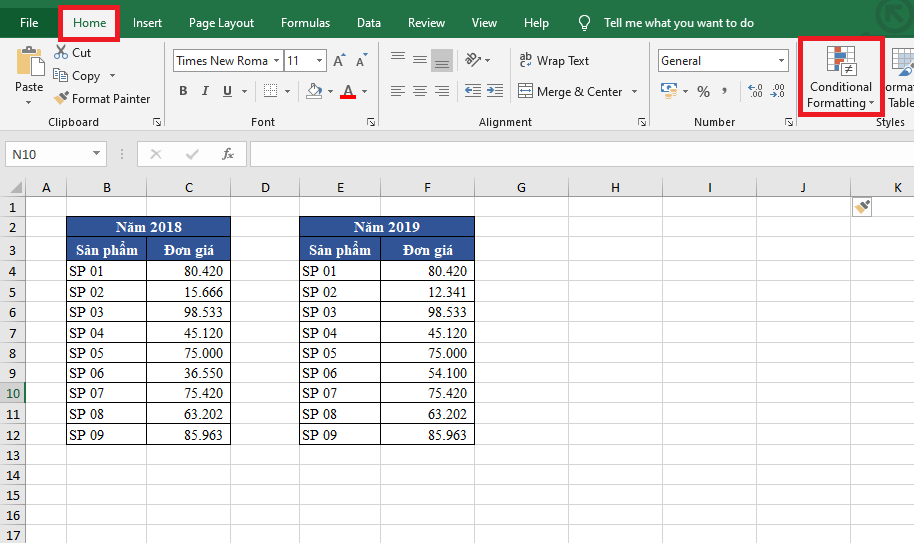
Task: Toggle Bold formatting
Action: [x=183, y=92]
